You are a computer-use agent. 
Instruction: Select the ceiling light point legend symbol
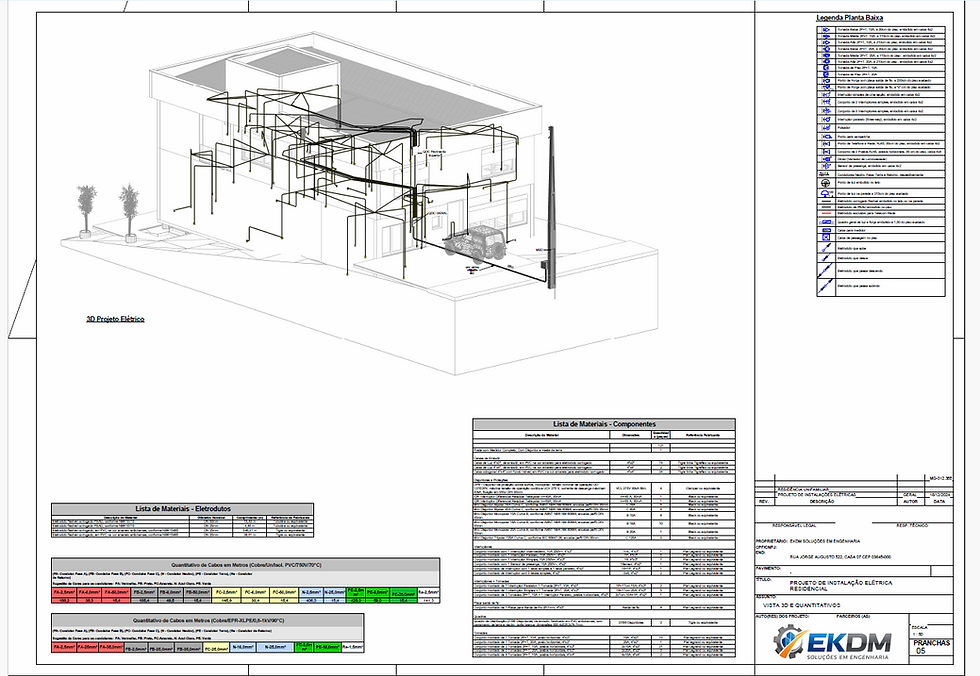click(826, 183)
